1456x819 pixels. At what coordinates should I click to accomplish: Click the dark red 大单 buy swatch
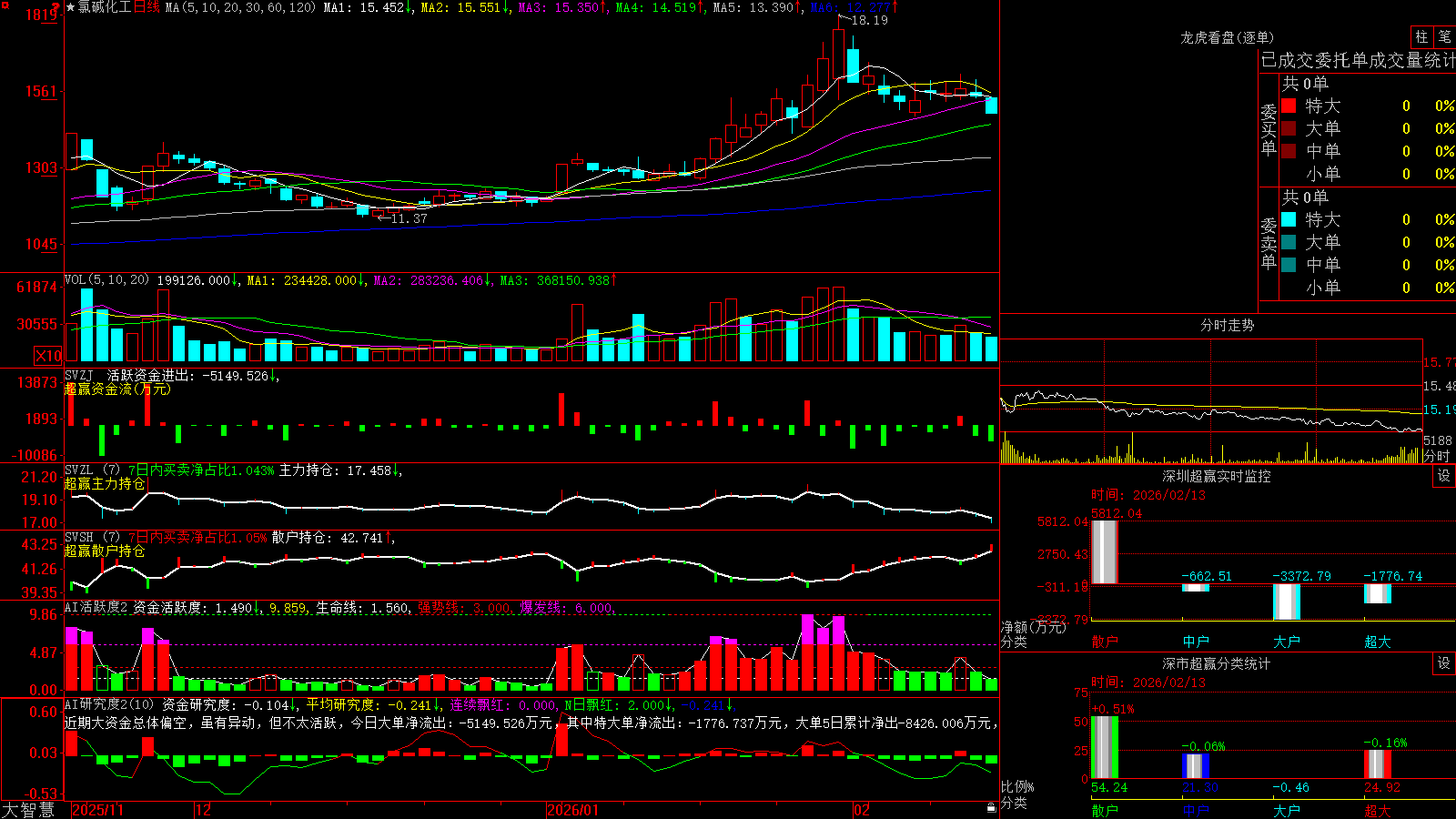[1289, 128]
